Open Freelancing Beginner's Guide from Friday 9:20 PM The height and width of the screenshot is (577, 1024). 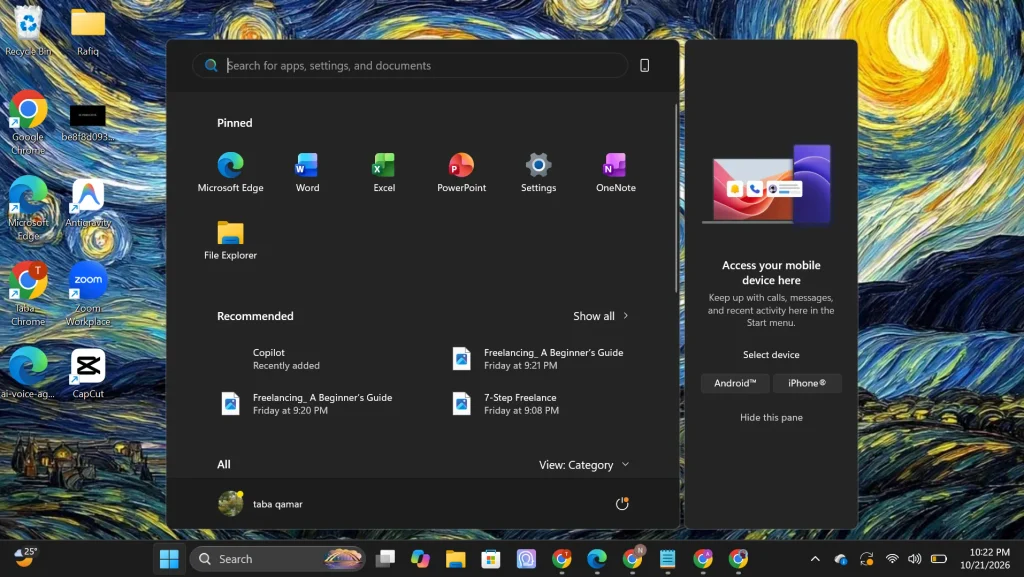(x=306, y=403)
